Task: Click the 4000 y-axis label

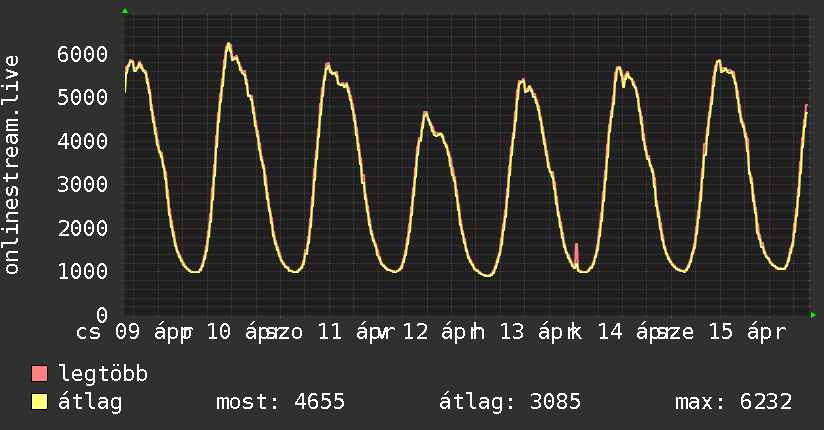Action: 83,141
